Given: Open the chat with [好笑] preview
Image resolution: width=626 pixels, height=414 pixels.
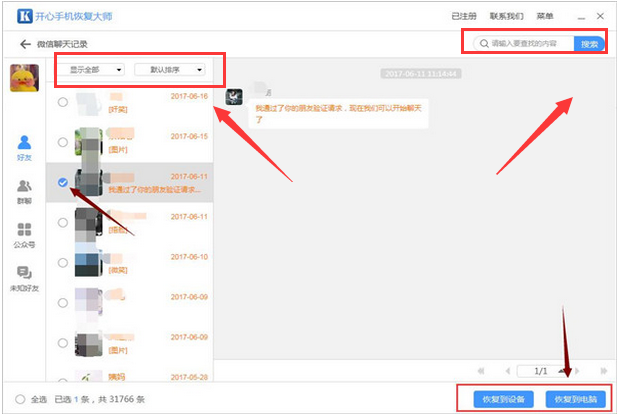Looking at the screenshot, I should [130, 102].
